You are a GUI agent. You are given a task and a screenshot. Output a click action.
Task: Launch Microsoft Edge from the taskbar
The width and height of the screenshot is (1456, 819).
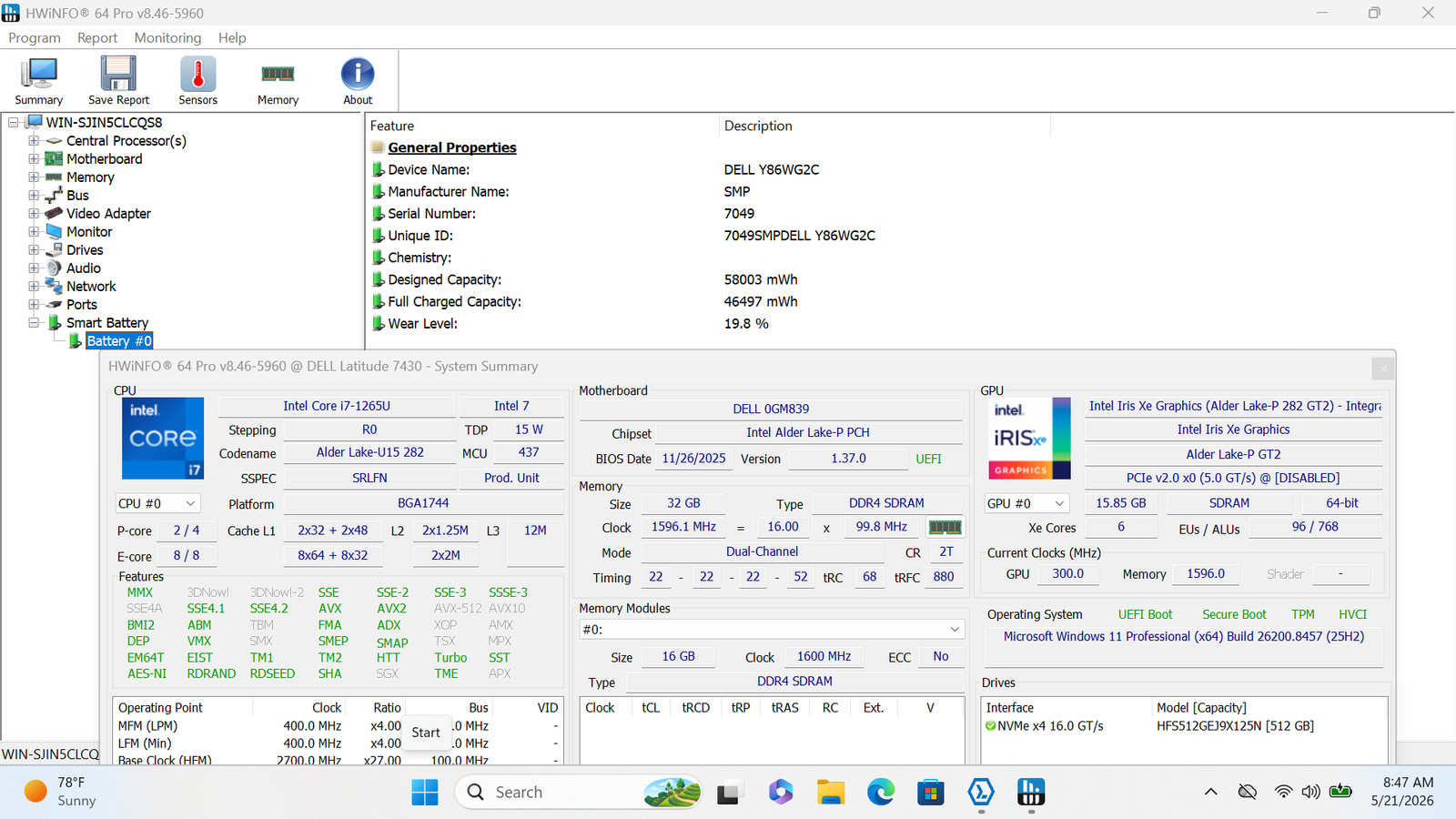pos(881,793)
